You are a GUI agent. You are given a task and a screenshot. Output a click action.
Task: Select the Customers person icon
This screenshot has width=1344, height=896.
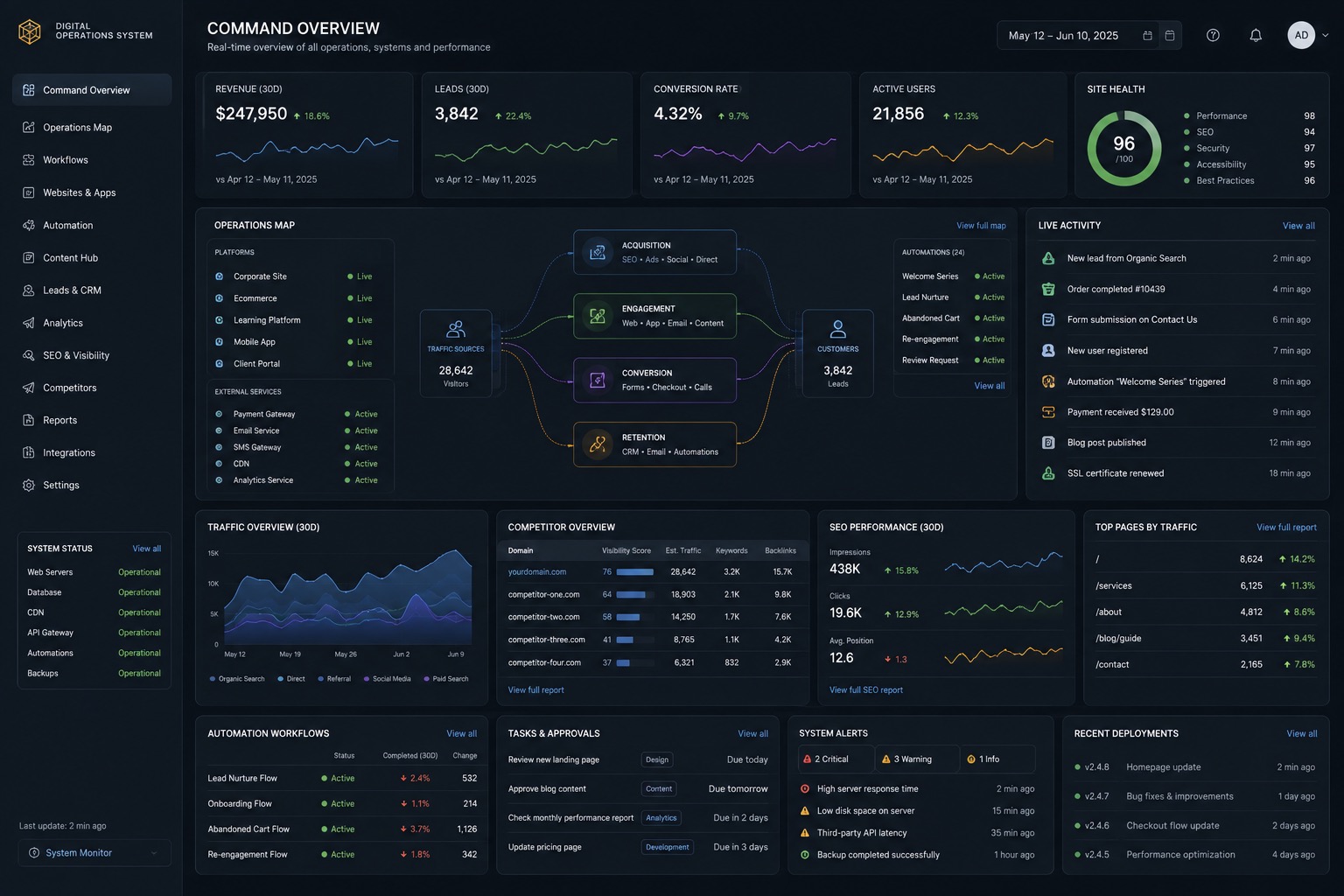(838, 329)
